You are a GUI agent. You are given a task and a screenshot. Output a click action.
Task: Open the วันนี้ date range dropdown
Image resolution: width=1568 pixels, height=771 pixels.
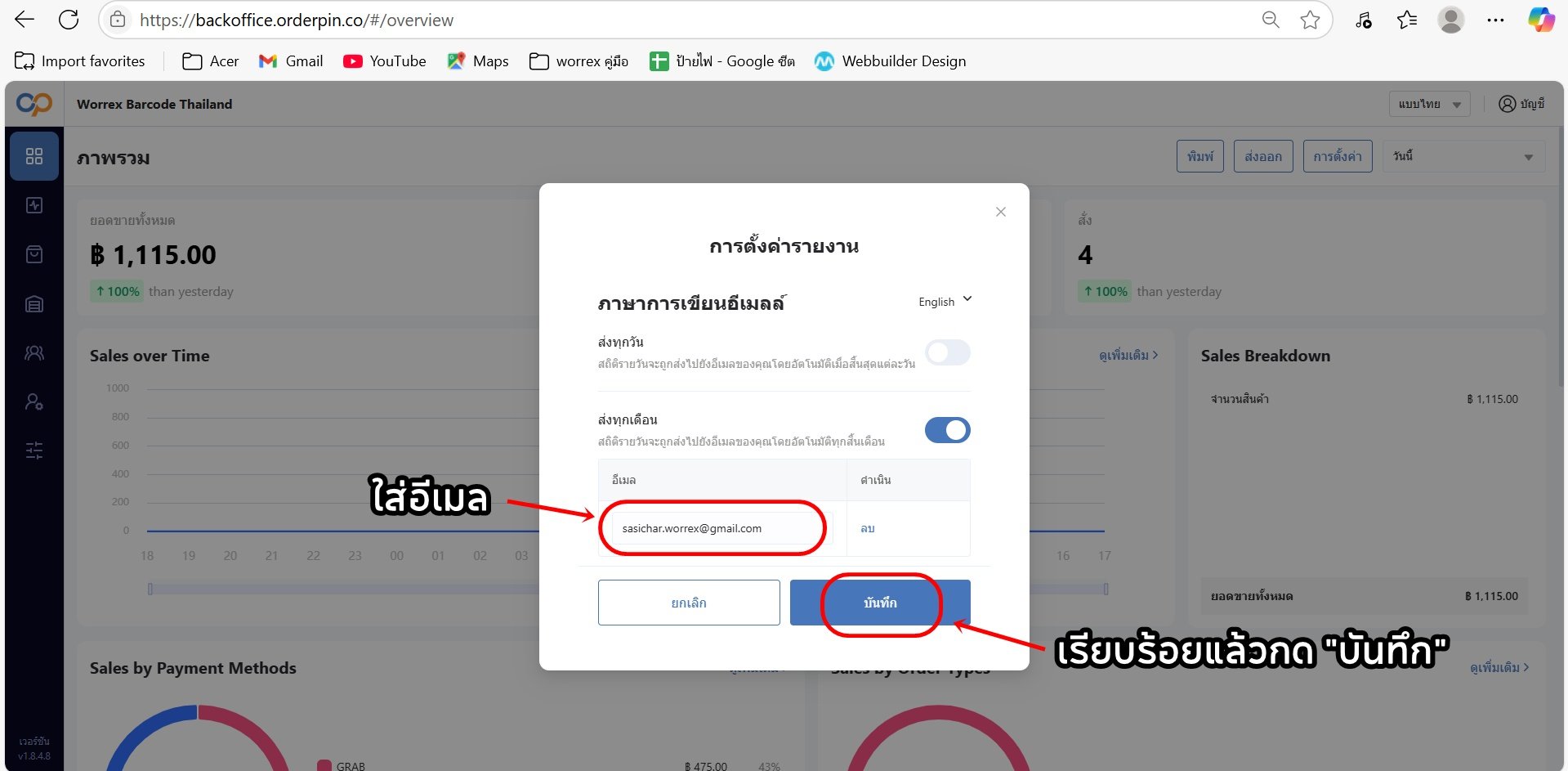(x=1463, y=156)
